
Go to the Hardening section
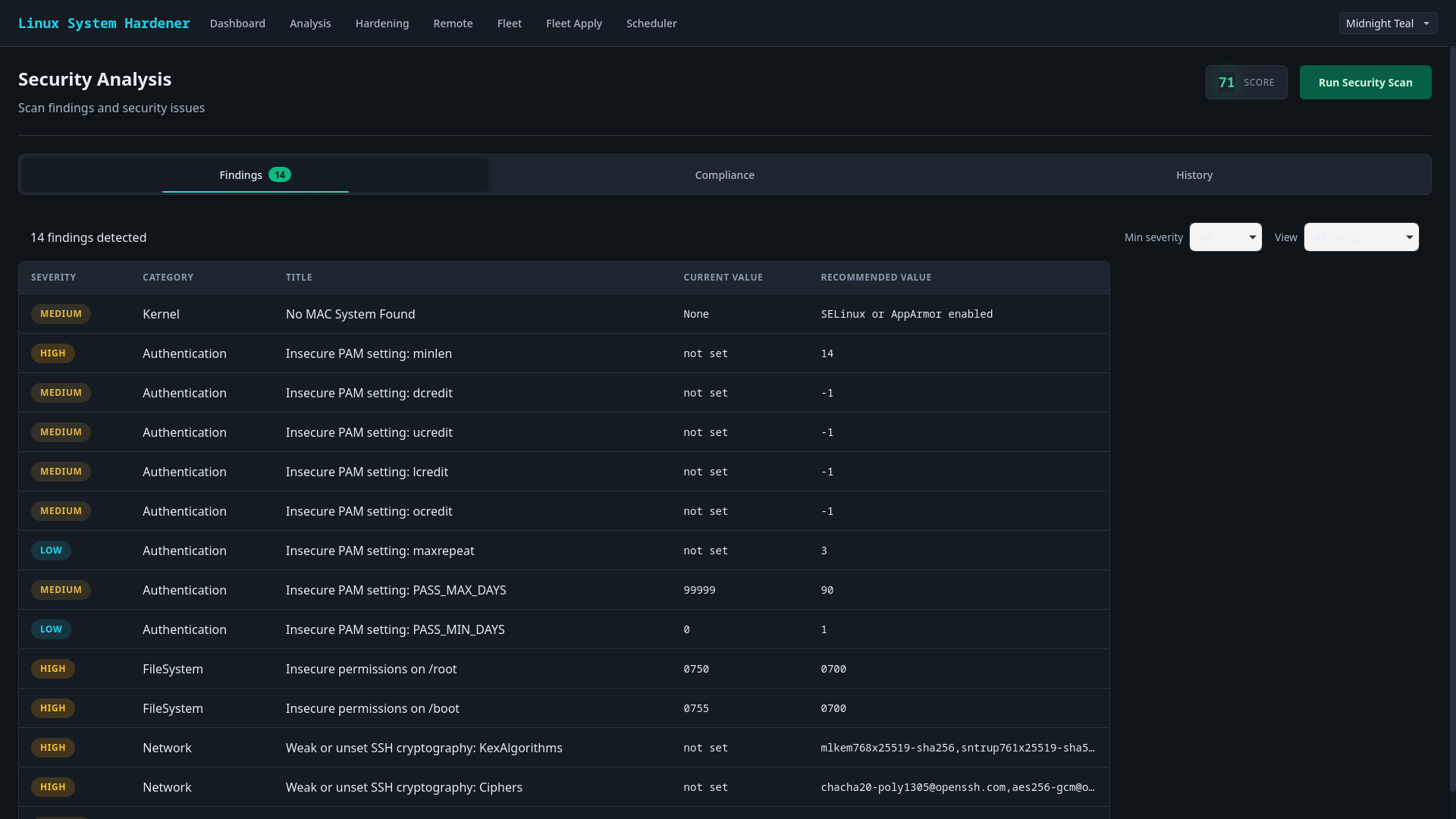click(x=382, y=24)
